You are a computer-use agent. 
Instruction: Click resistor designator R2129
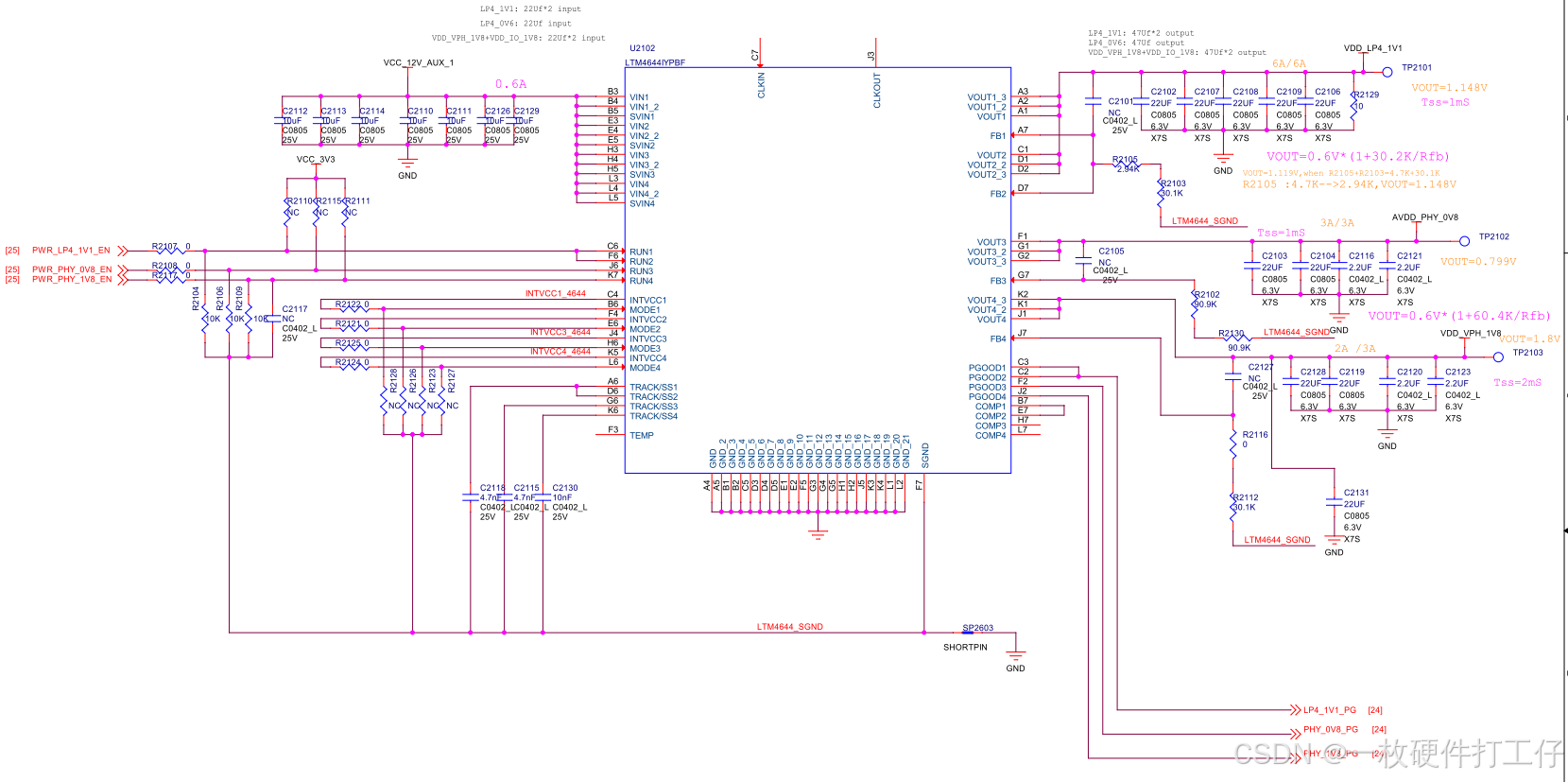(x=1366, y=95)
